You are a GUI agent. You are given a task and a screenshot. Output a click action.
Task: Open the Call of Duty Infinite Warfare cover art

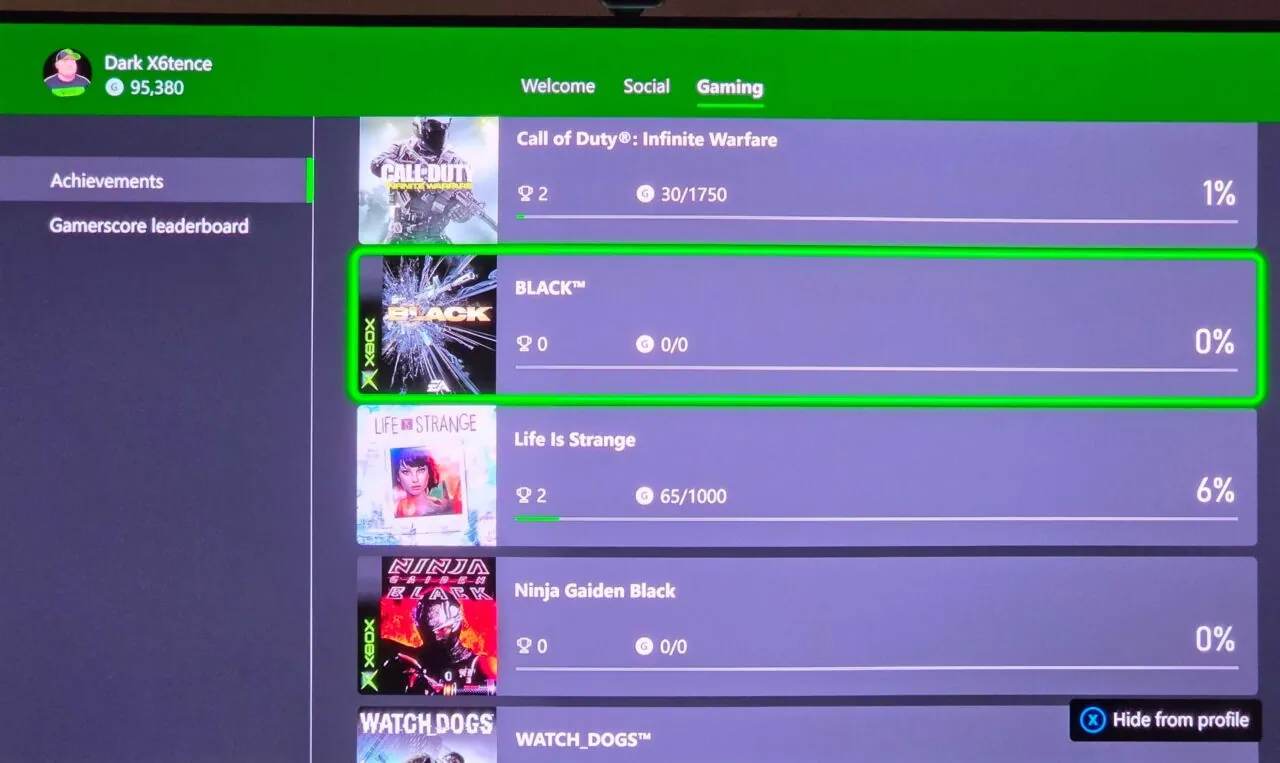click(x=428, y=181)
